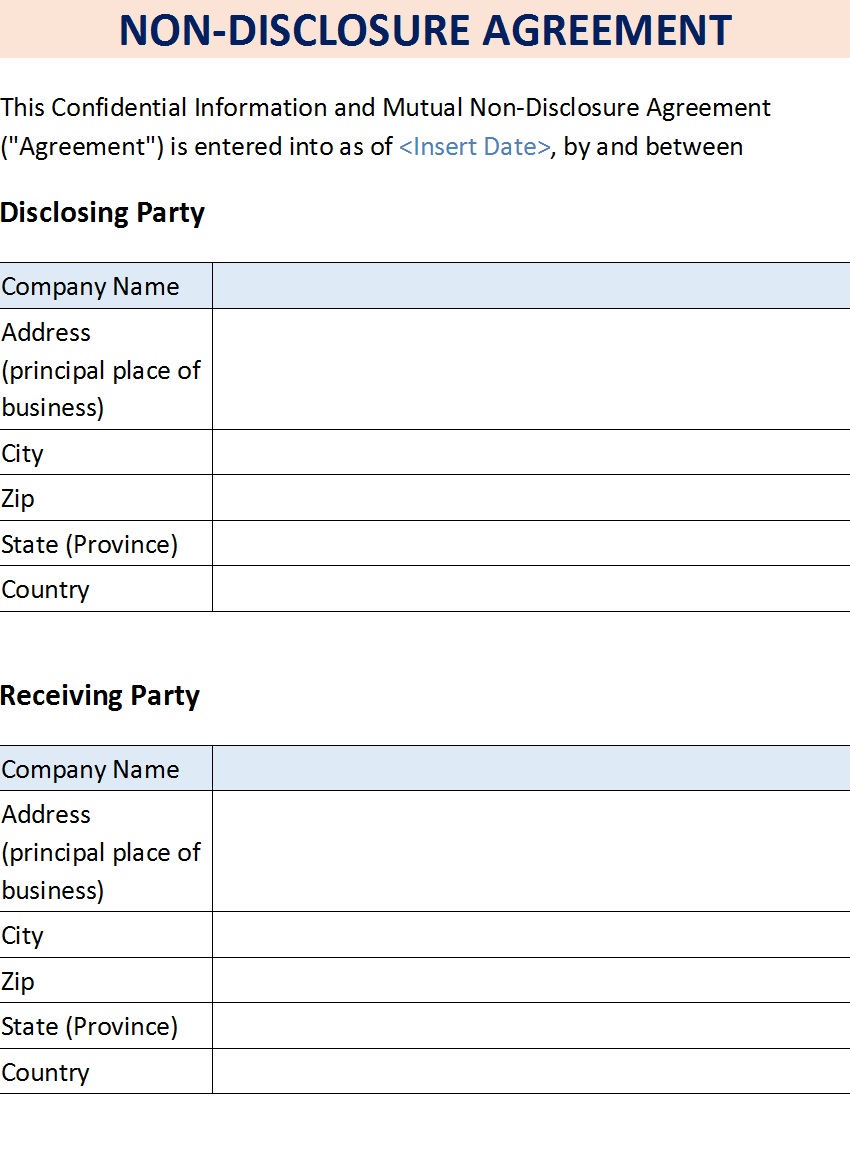Select the Disclosing Party heading
Viewport: 850px width, 1168px height.
click(102, 213)
